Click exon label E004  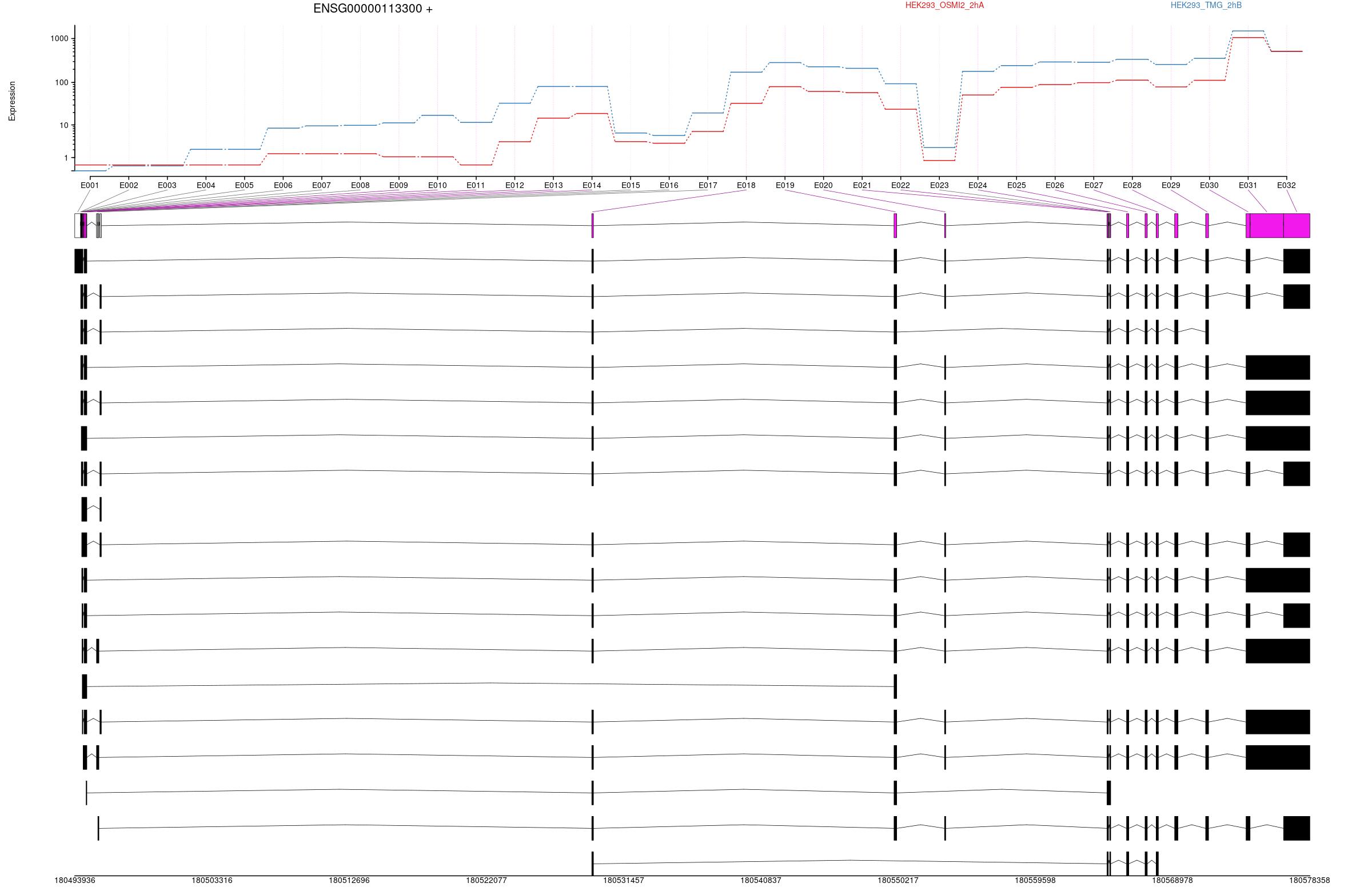click(206, 185)
